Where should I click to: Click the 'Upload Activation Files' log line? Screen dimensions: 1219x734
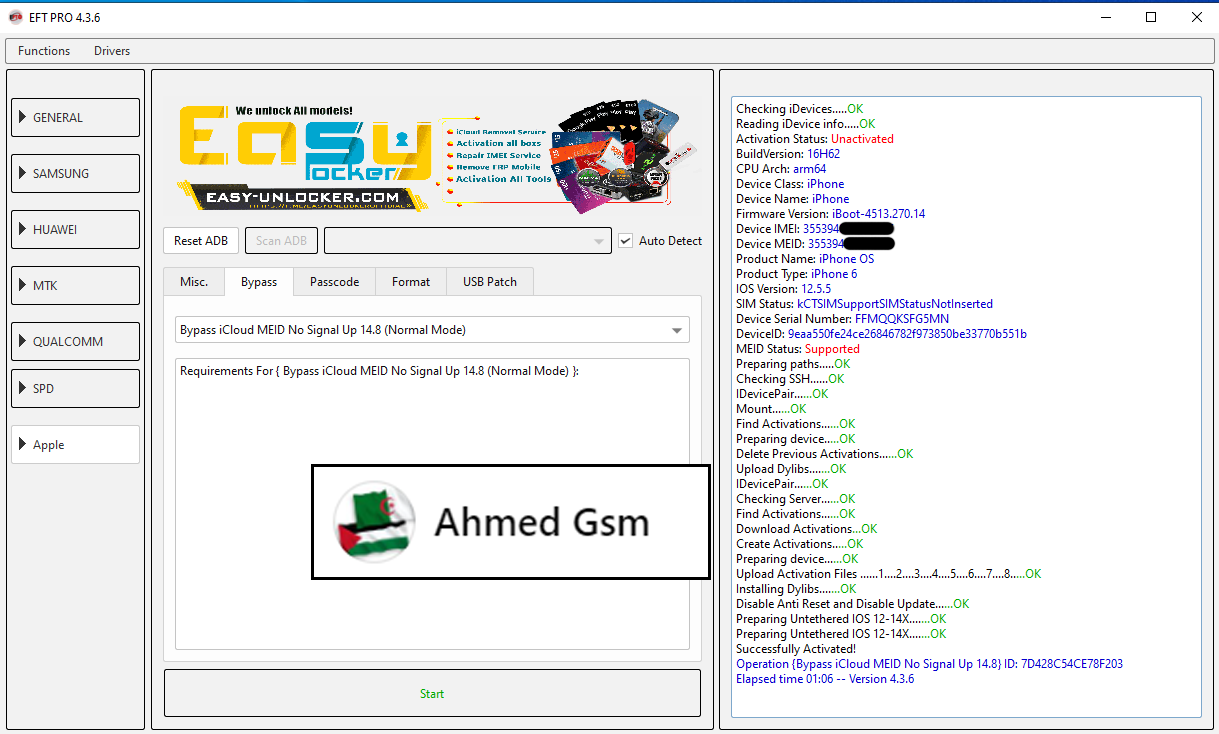pyautogui.click(x=888, y=574)
